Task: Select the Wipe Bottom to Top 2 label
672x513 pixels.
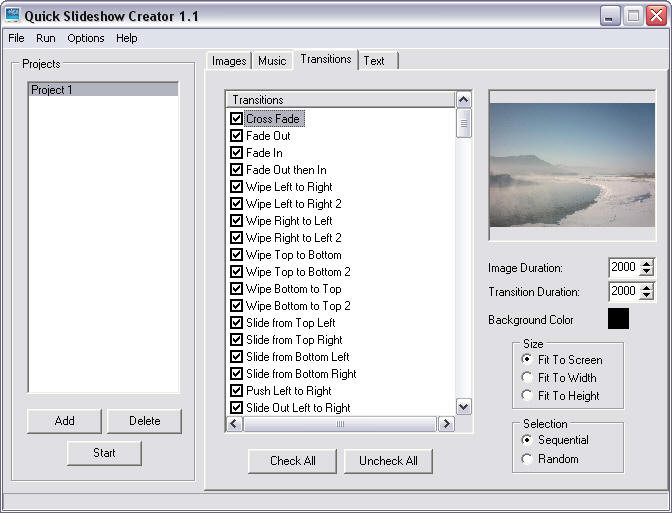Action: [x=298, y=306]
